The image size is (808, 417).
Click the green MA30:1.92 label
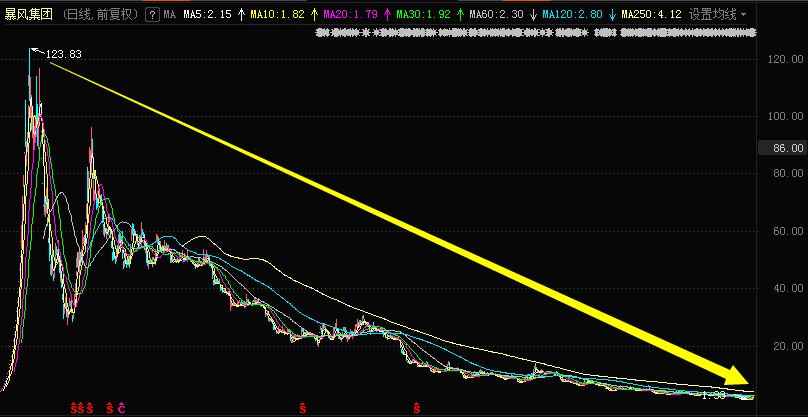click(423, 15)
